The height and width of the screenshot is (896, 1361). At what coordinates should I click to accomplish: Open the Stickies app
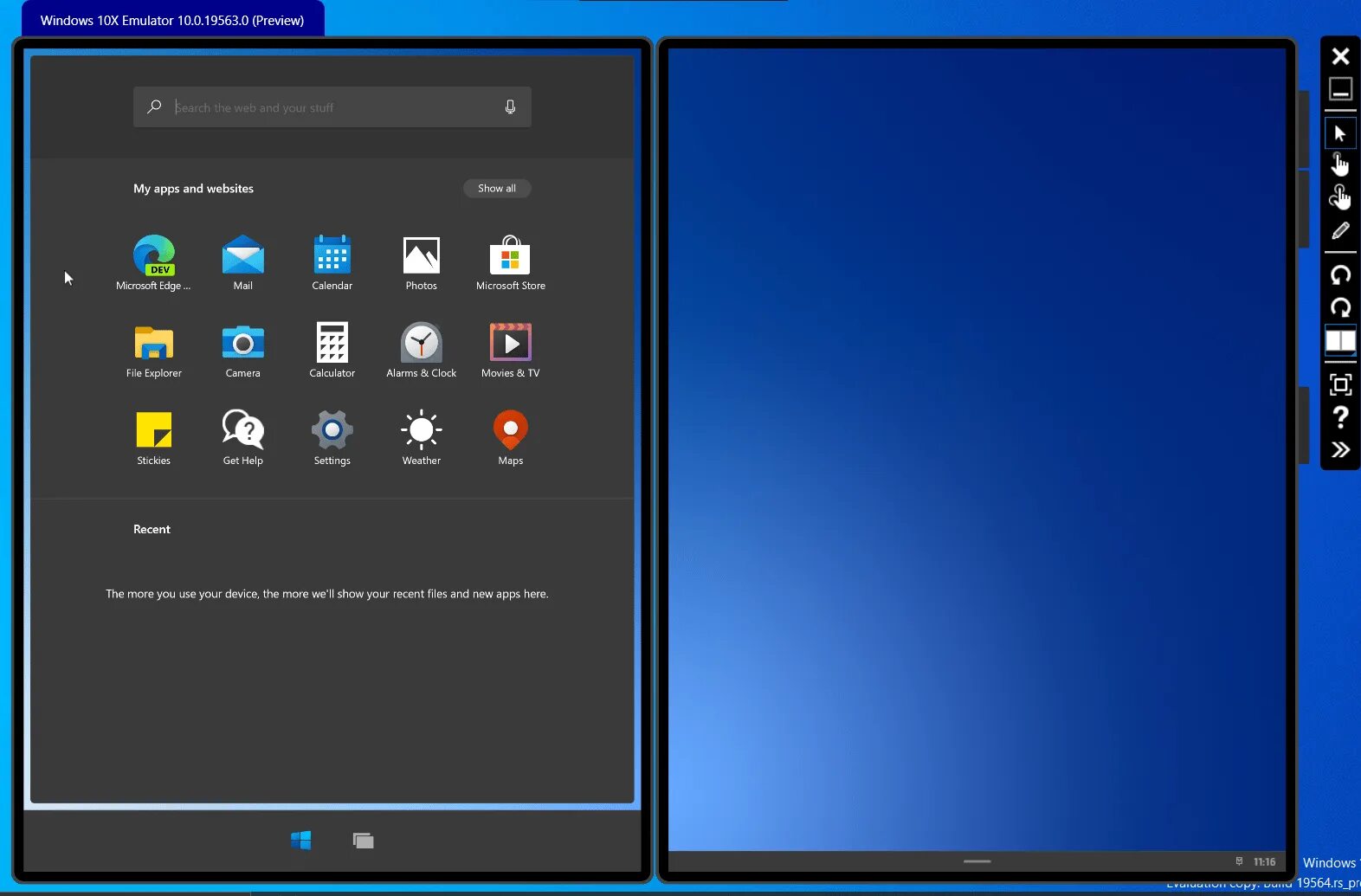coord(154,437)
